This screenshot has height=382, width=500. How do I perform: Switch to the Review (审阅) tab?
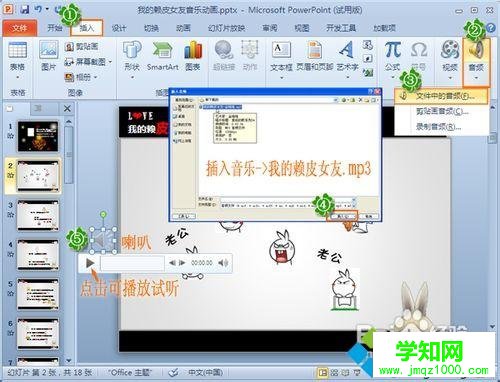tap(270, 28)
